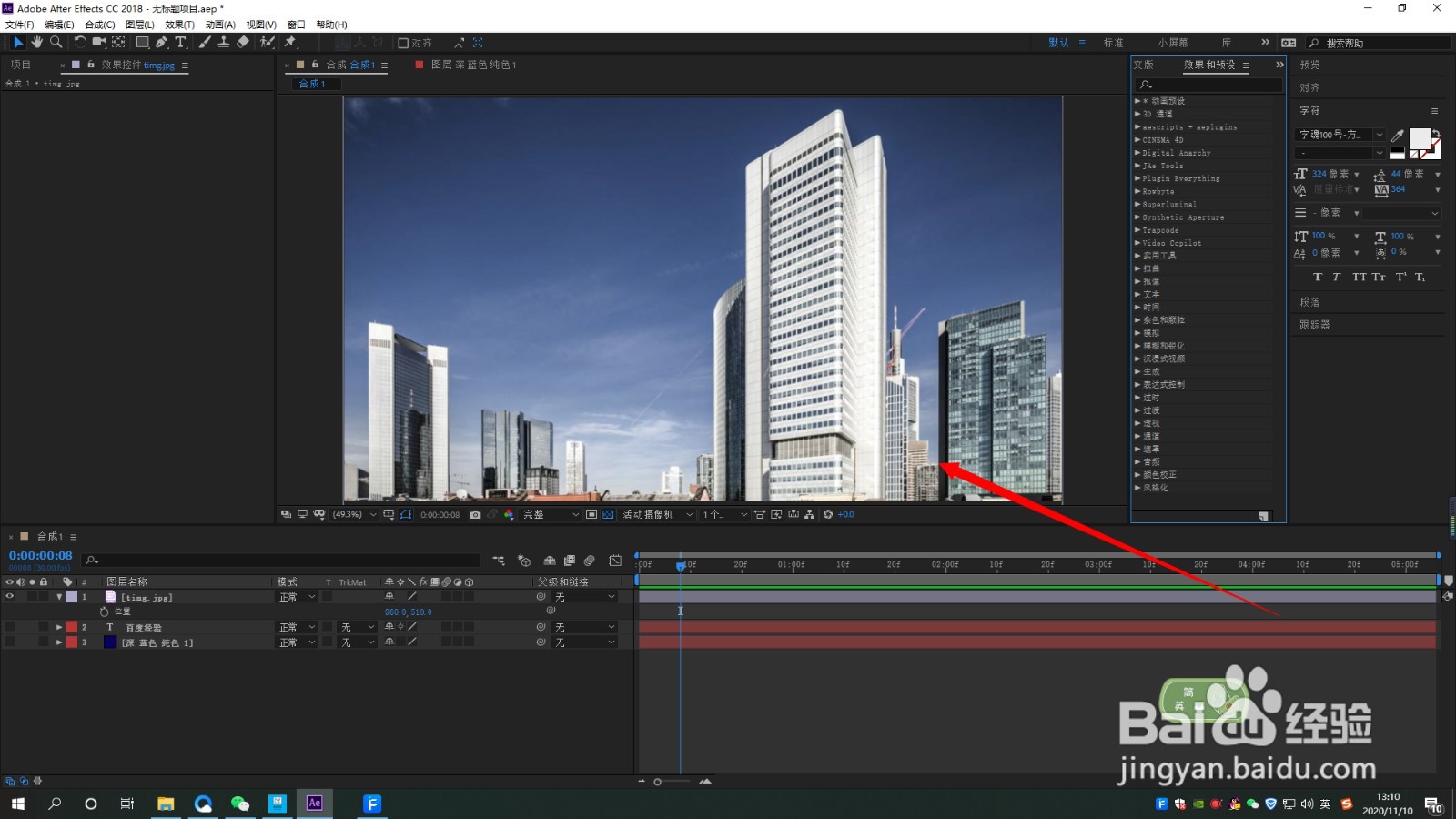Switch to the 项目 panel tab
This screenshot has width=1456, height=819.
coord(21,65)
